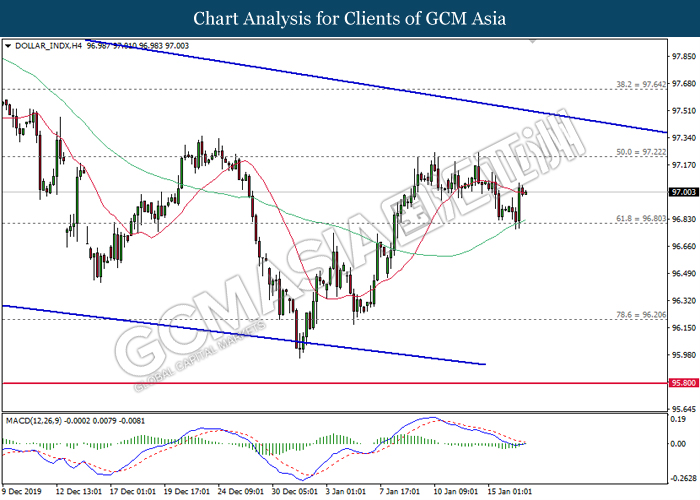
Task: Click the 19 Dec 17:01 date label
Action: 187,491
